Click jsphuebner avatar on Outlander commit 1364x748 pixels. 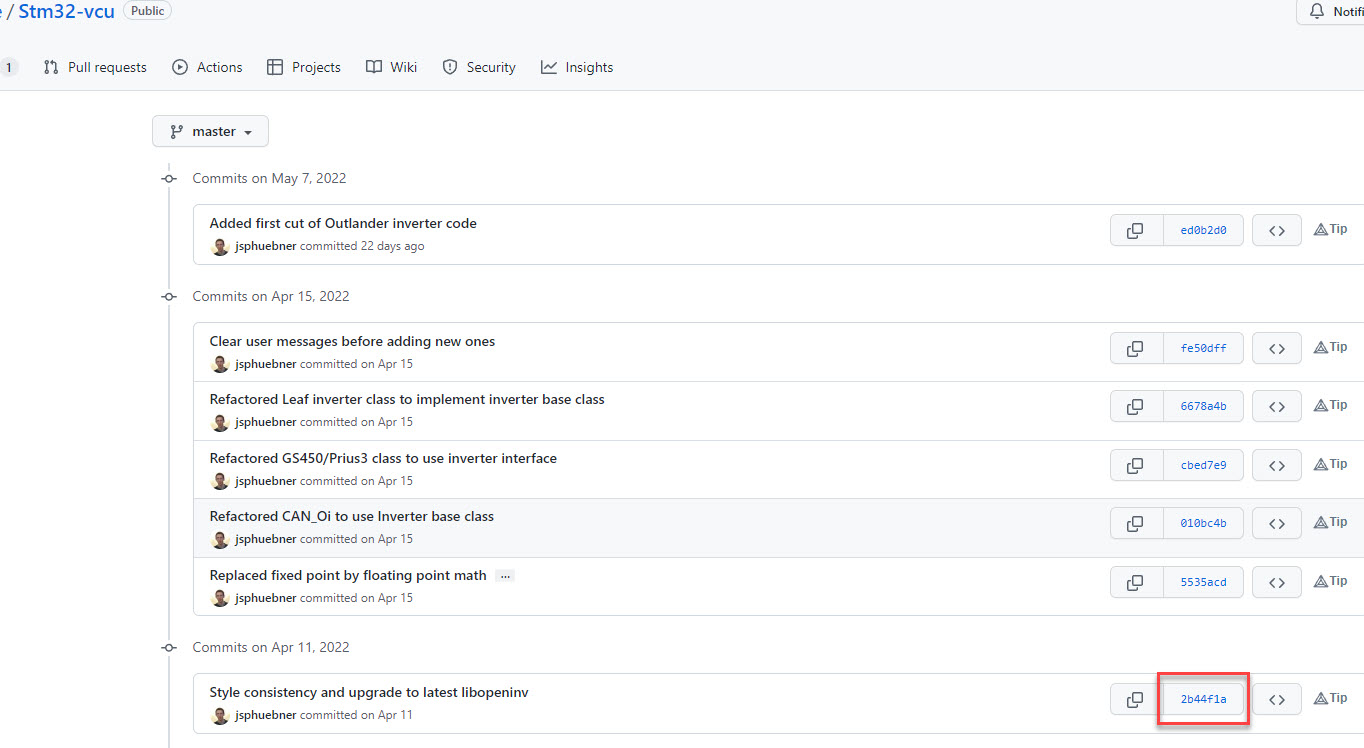[x=220, y=246]
